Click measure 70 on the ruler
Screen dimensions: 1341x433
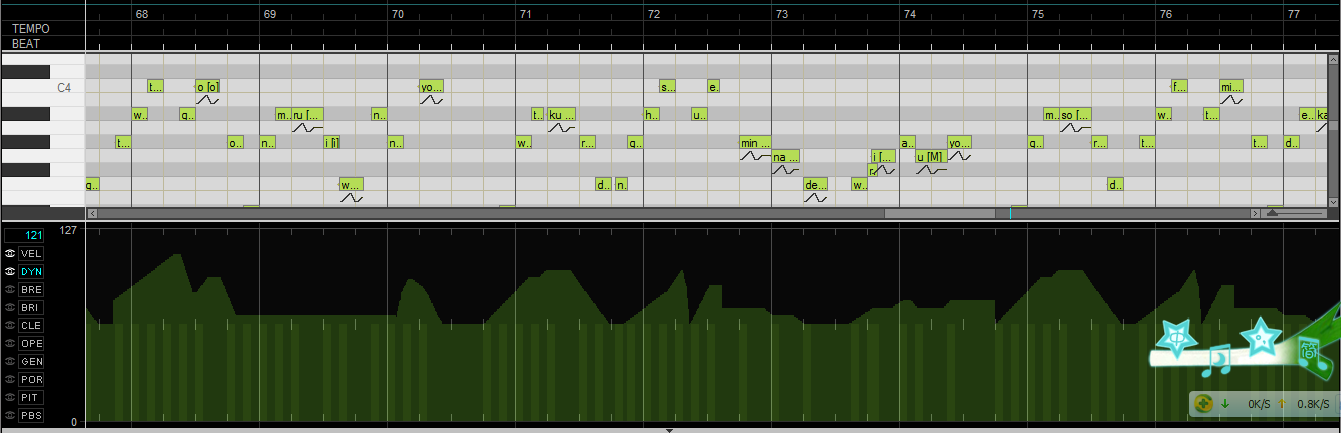pos(398,15)
